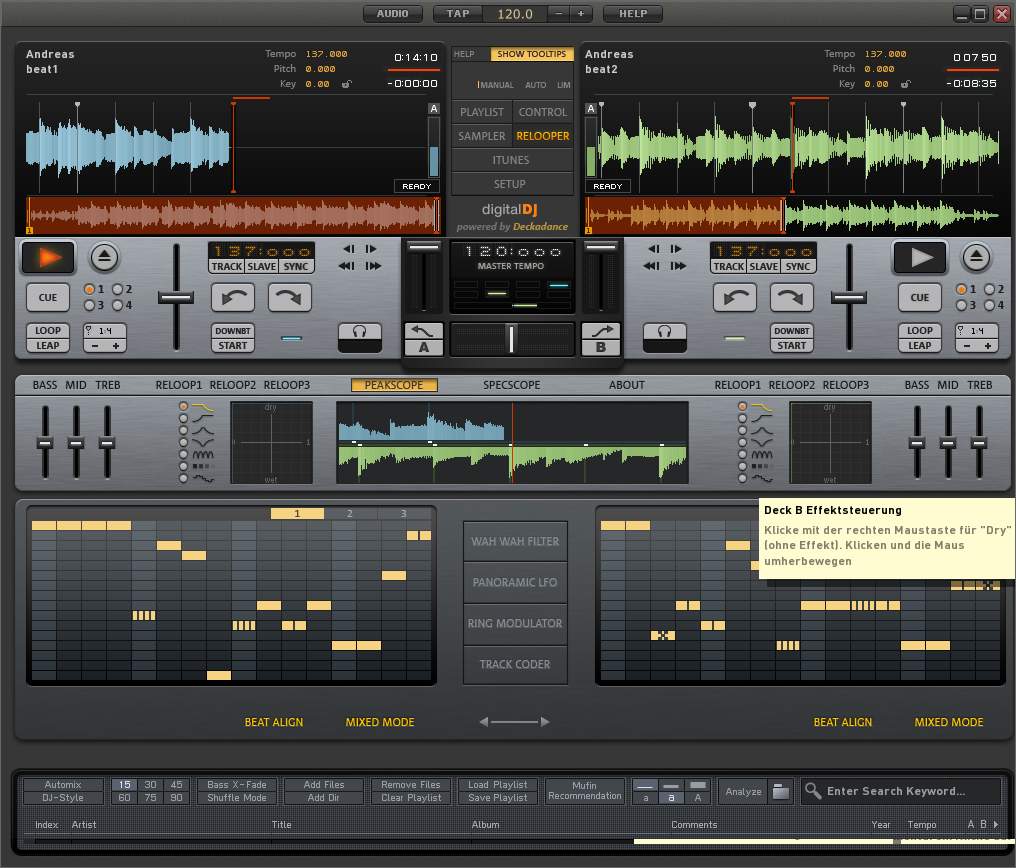Screen dimensions: 1016x868
Task: Select cue point 2 on Deck A
Action: click(x=118, y=289)
